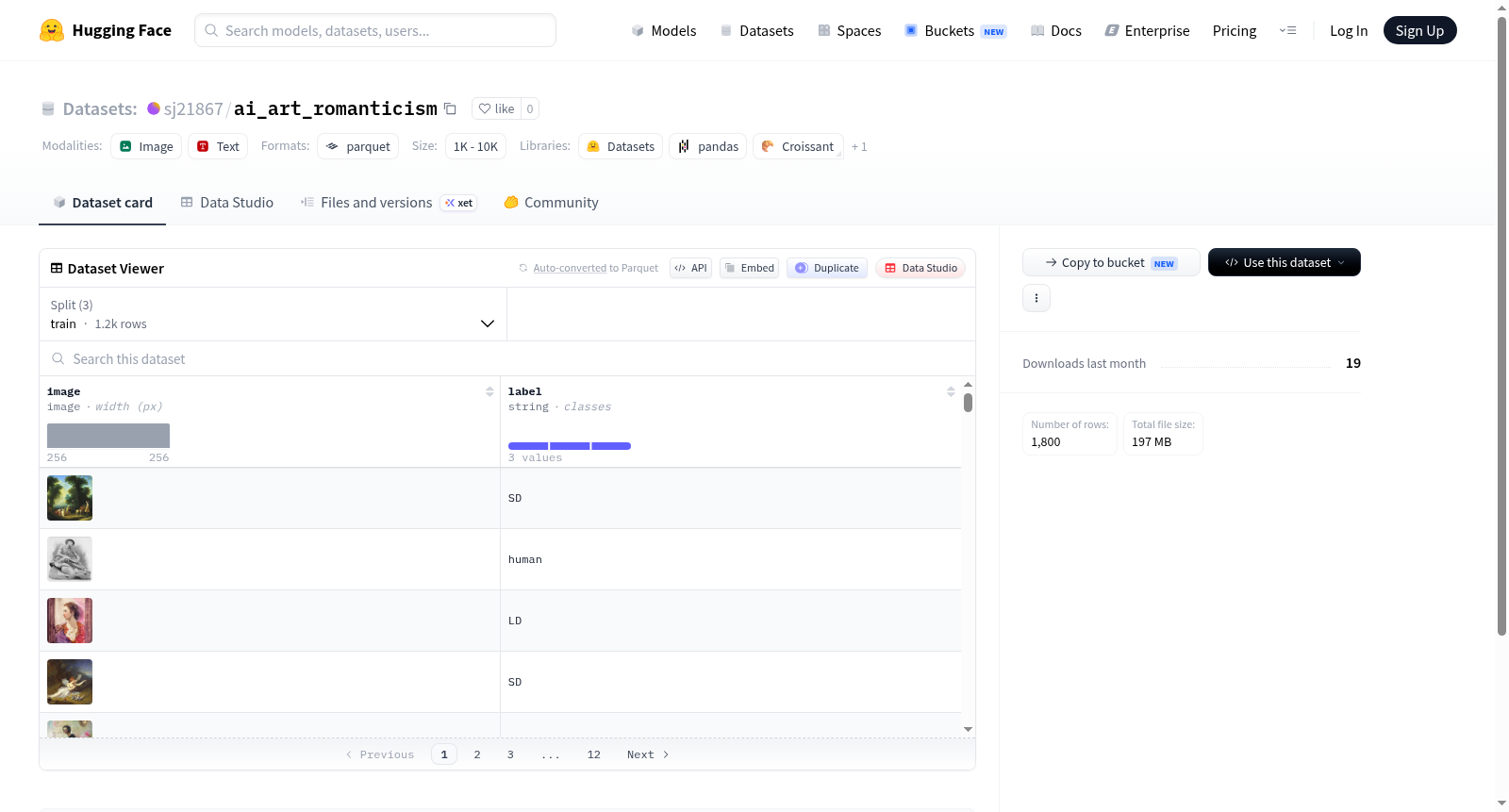This screenshot has height=812, width=1509.
Task: Click the Number of rows 1,800 stat
Action: tap(1070, 434)
